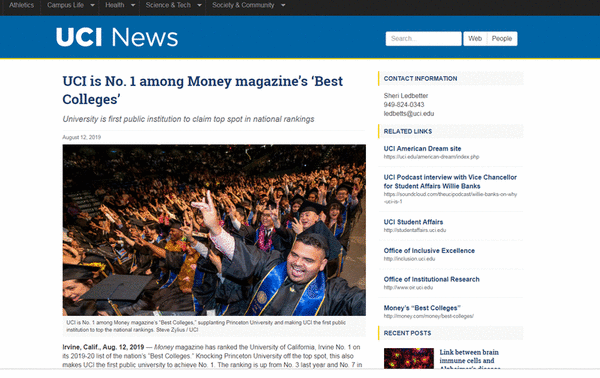Click the People search button
Viewport: 600px width, 378px height.
click(502, 39)
